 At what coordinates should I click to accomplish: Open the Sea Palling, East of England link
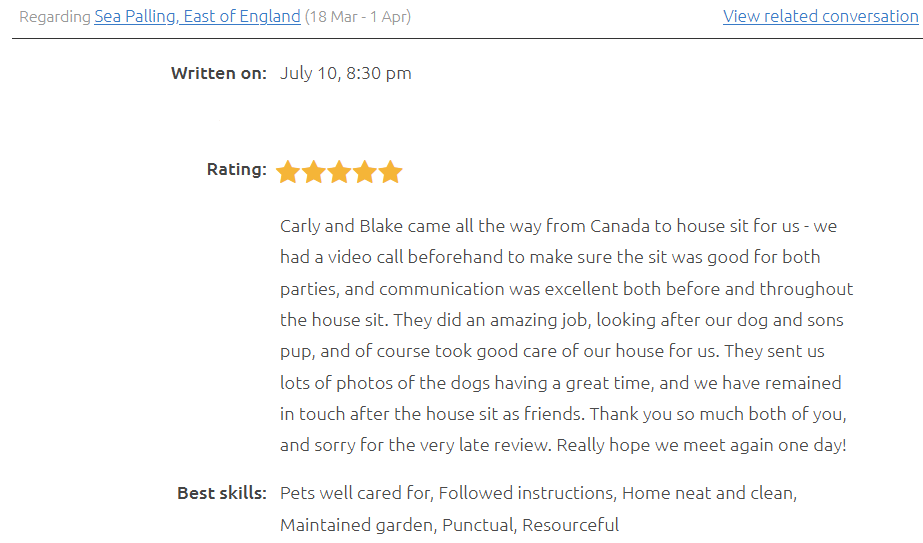197,17
